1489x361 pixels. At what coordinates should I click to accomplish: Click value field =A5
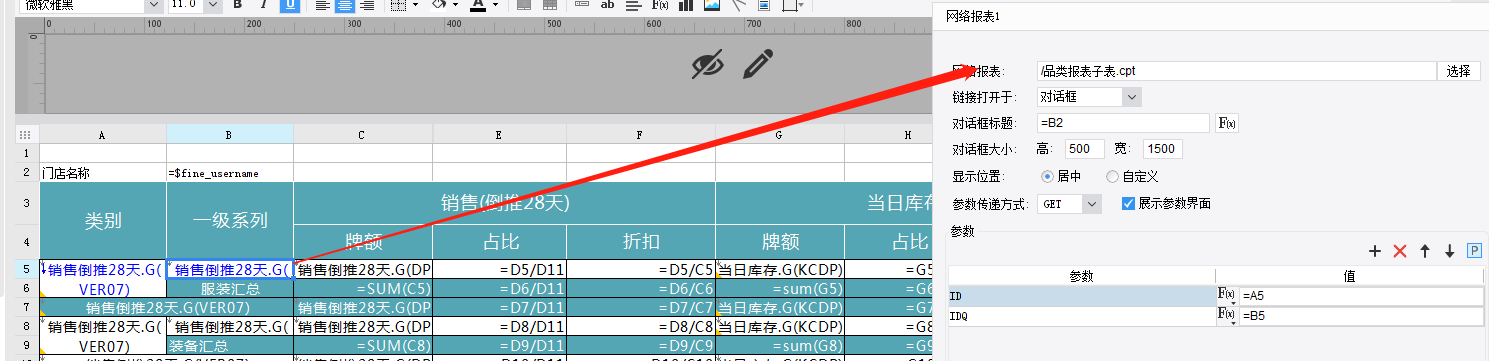(x=1361, y=296)
